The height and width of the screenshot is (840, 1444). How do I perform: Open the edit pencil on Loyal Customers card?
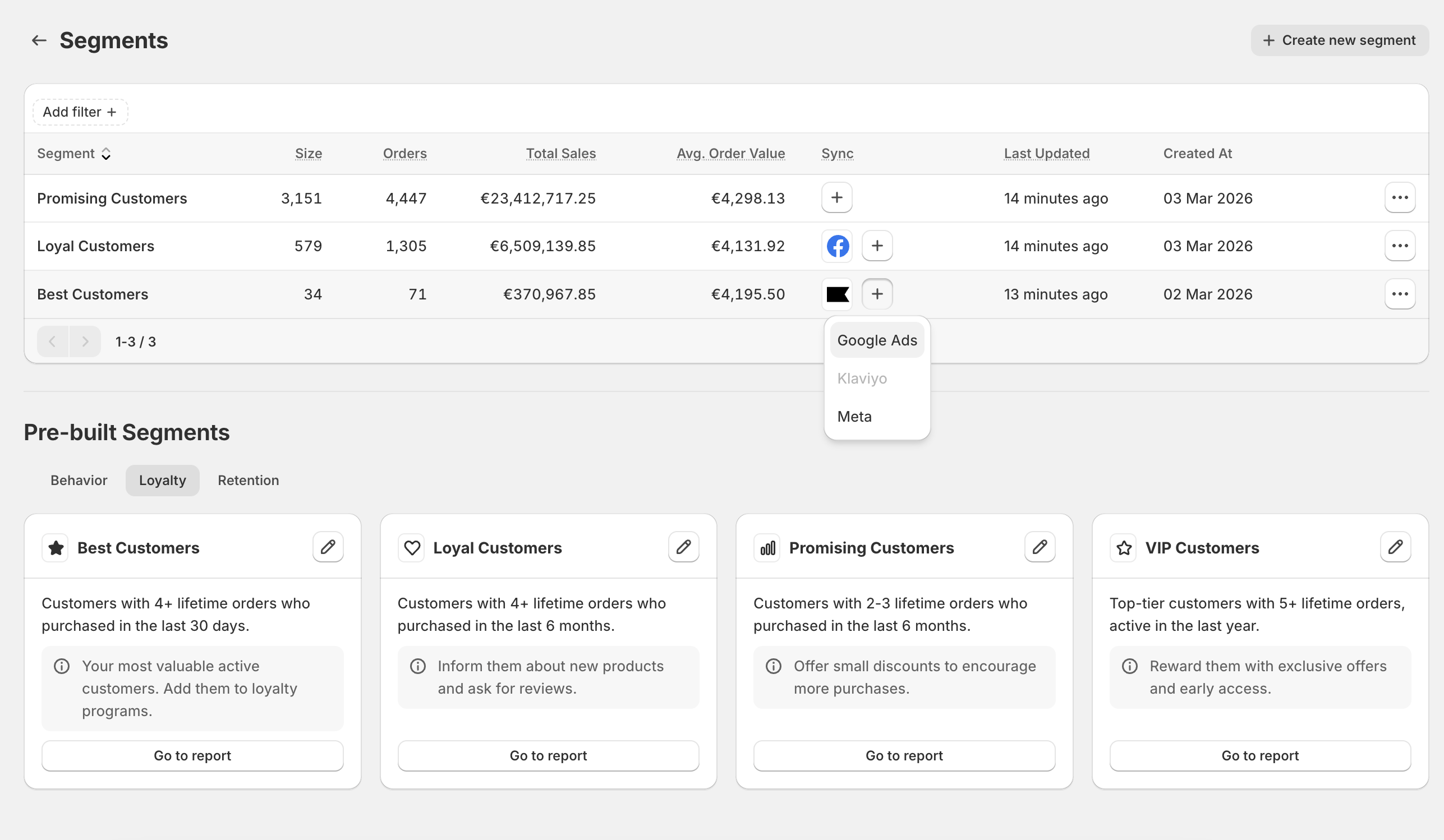click(684, 547)
